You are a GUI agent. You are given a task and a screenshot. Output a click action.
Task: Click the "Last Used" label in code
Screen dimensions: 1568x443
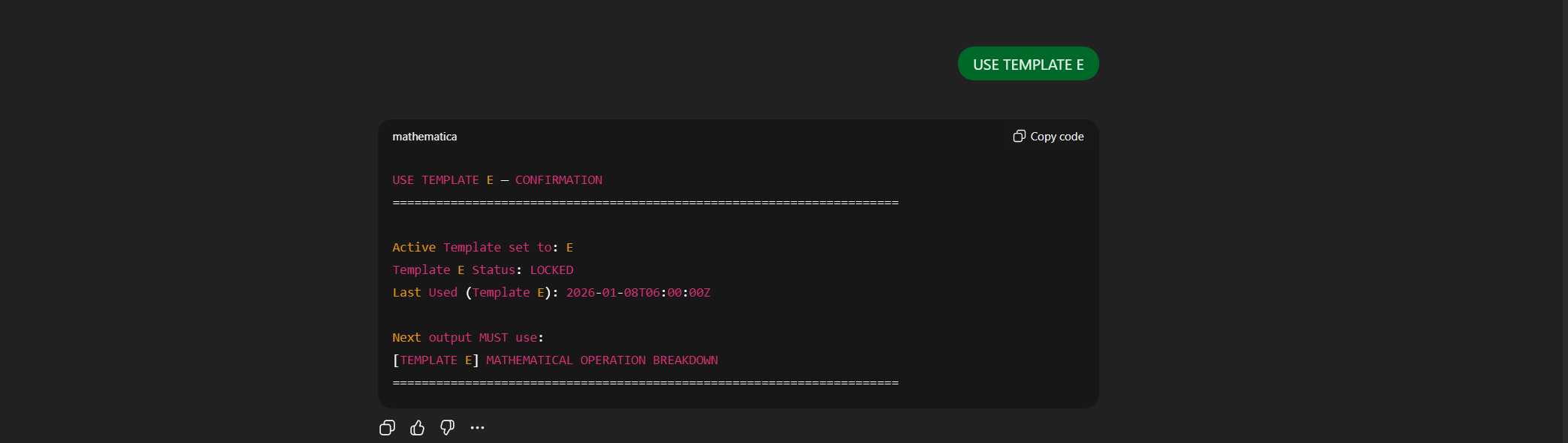[424, 293]
